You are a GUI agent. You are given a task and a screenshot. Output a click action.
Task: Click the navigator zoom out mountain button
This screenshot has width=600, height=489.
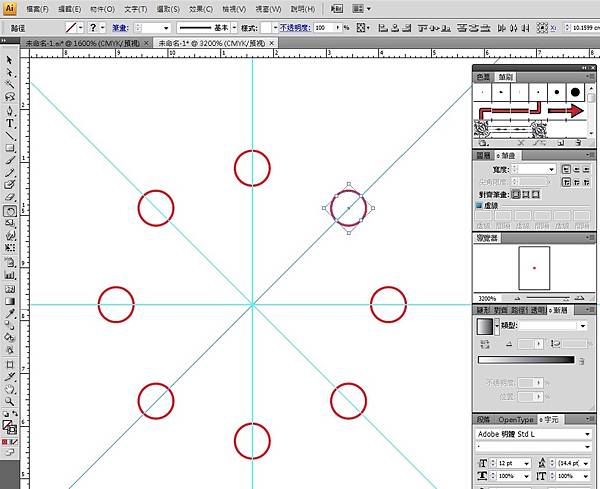click(517, 298)
